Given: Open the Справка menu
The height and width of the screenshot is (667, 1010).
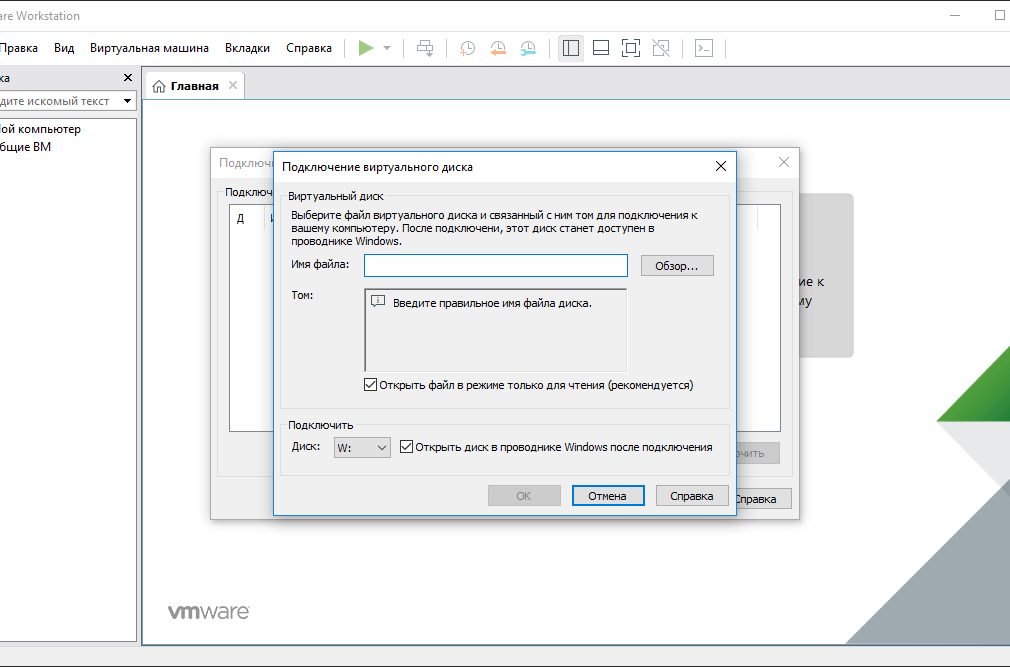Looking at the screenshot, I should pos(309,48).
